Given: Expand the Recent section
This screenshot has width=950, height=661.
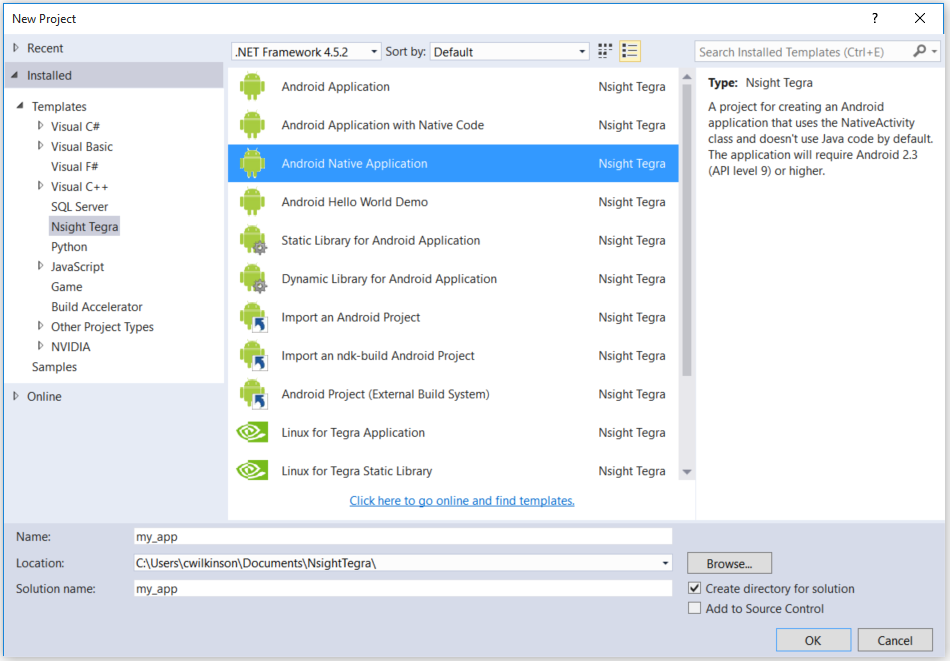Looking at the screenshot, I should [x=16, y=48].
